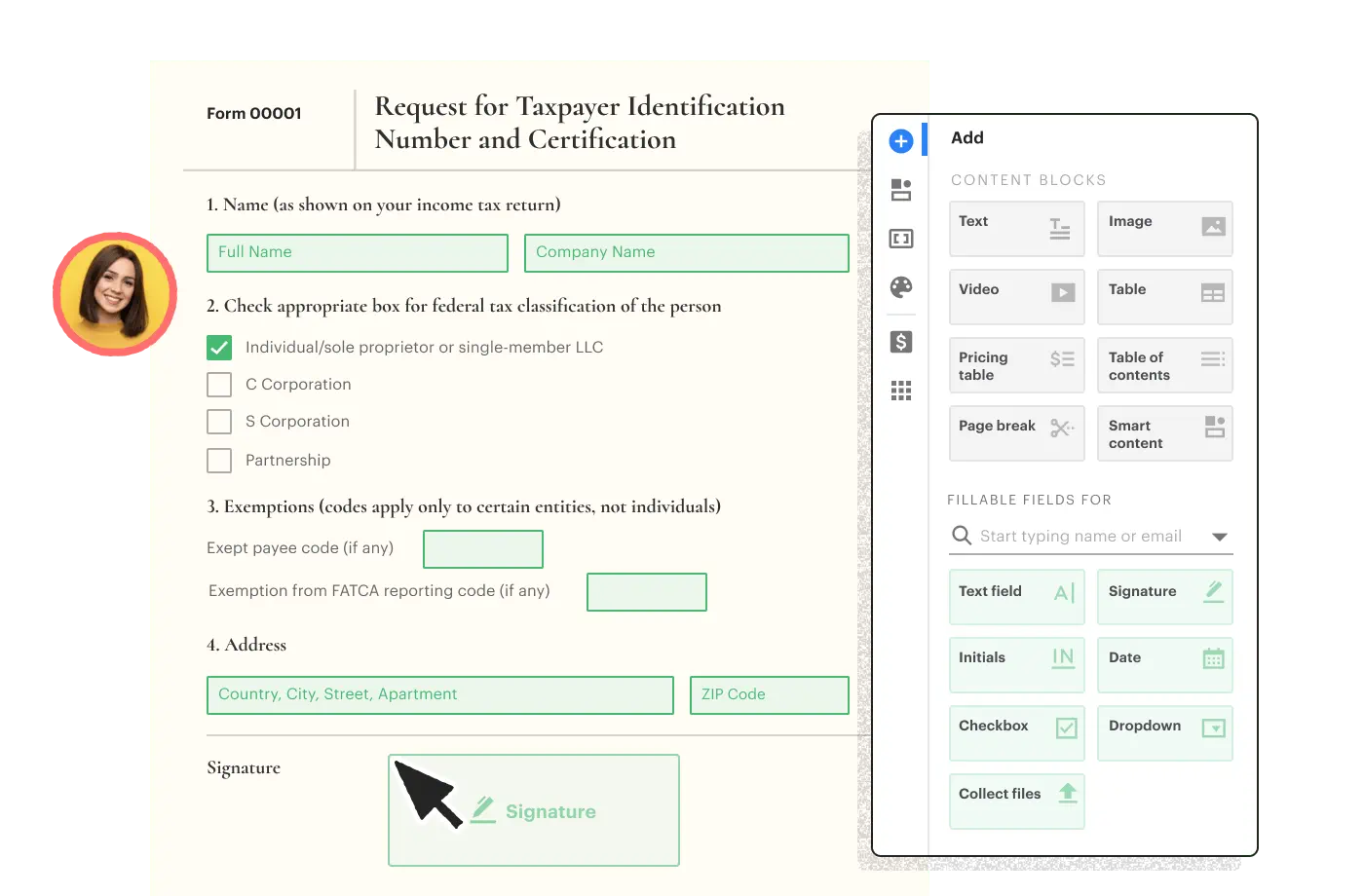Click the Form 00001 label

[x=254, y=113]
